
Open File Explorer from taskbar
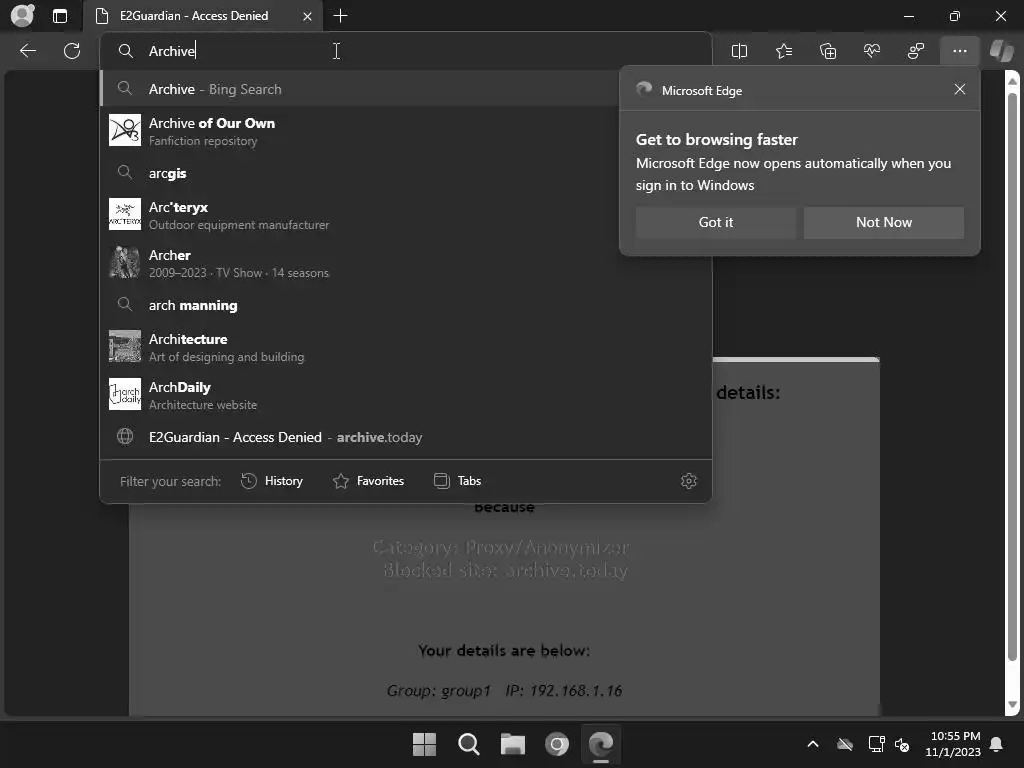click(x=513, y=744)
